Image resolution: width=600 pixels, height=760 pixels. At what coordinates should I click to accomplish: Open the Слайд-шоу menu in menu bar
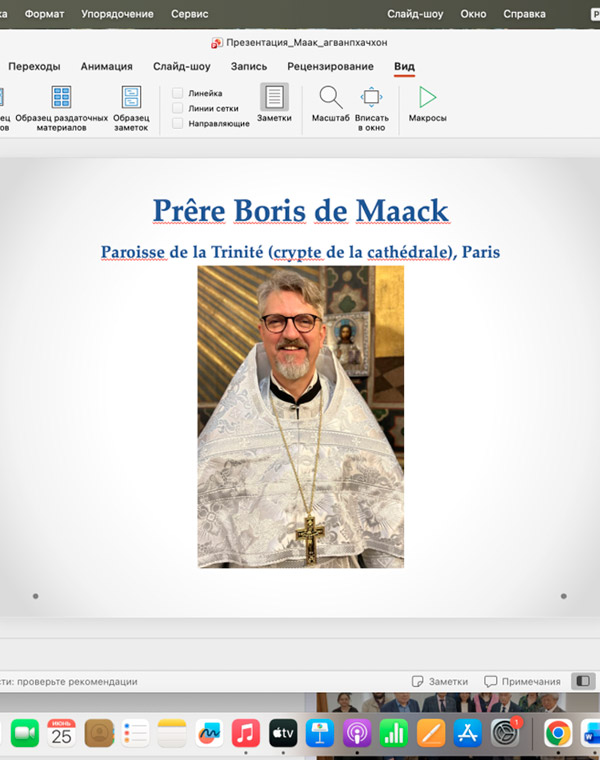pyautogui.click(x=415, y=14)
